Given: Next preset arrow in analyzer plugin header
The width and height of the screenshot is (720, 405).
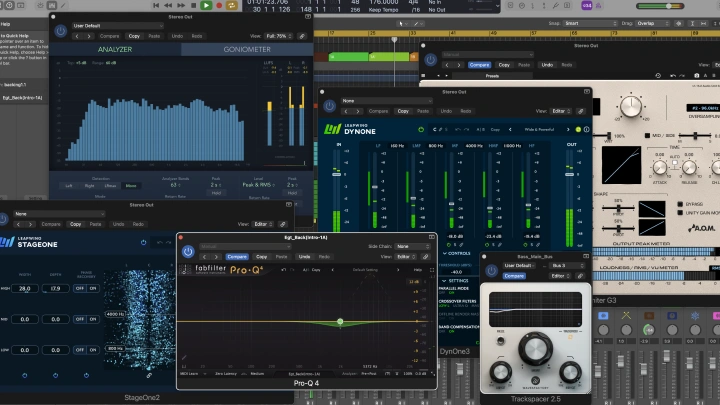Looking at the screenshot, I should click(89, 36).
